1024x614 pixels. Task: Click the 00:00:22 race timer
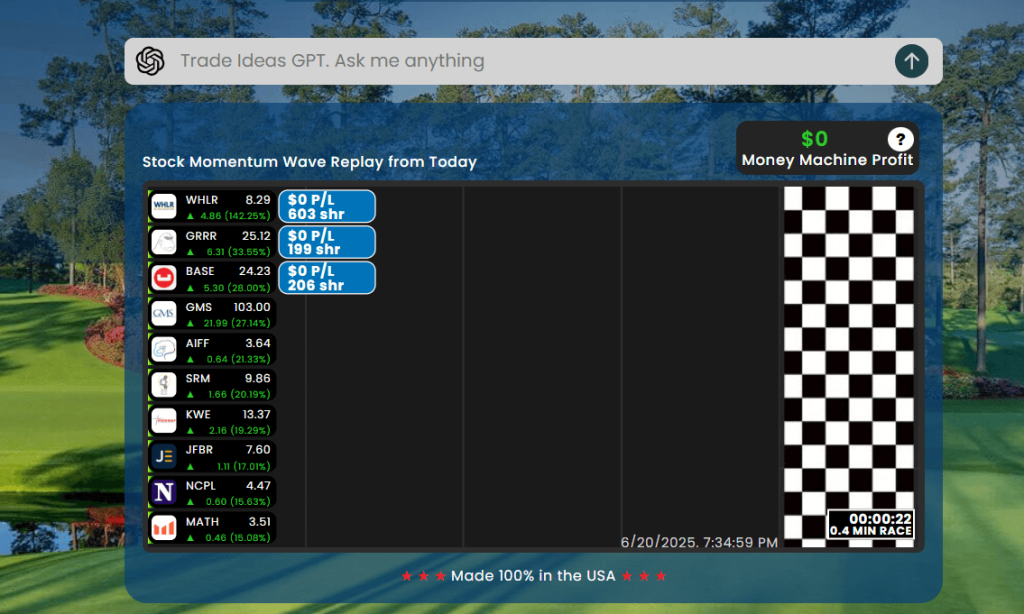click(880, 519)
